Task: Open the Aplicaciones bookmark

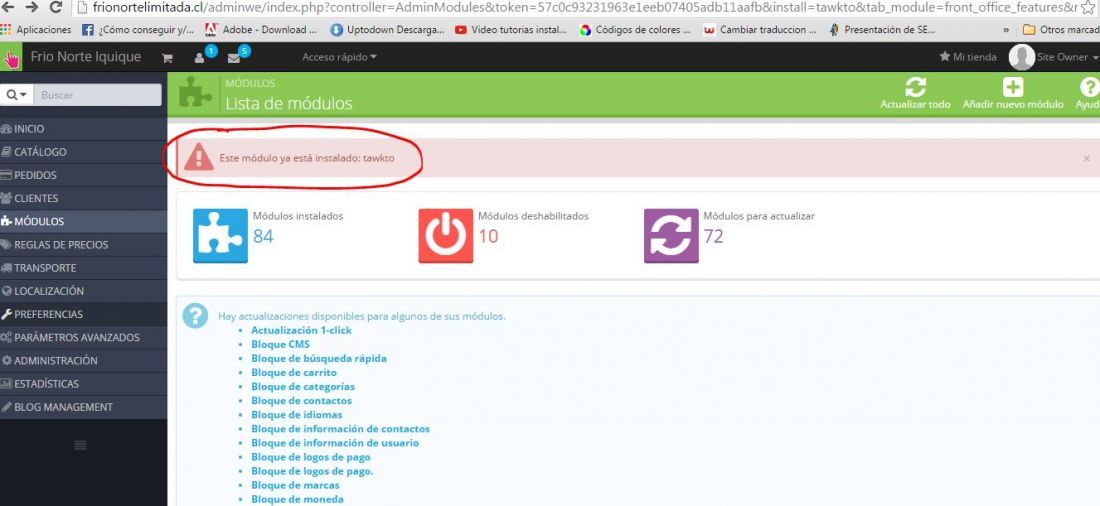Action: pyautogui.click(x=36, y=30)
